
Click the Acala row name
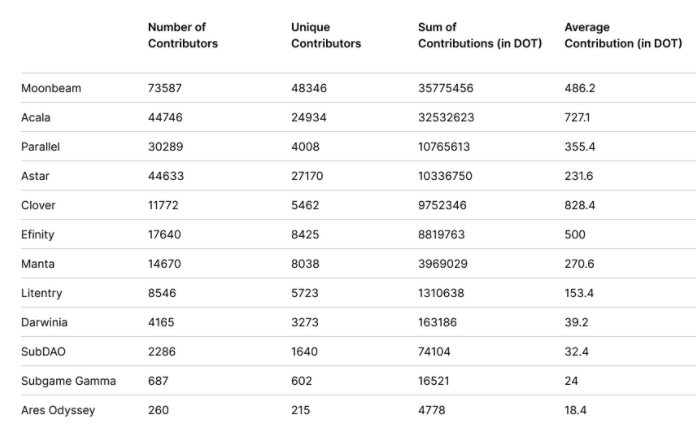coord(36,117)
